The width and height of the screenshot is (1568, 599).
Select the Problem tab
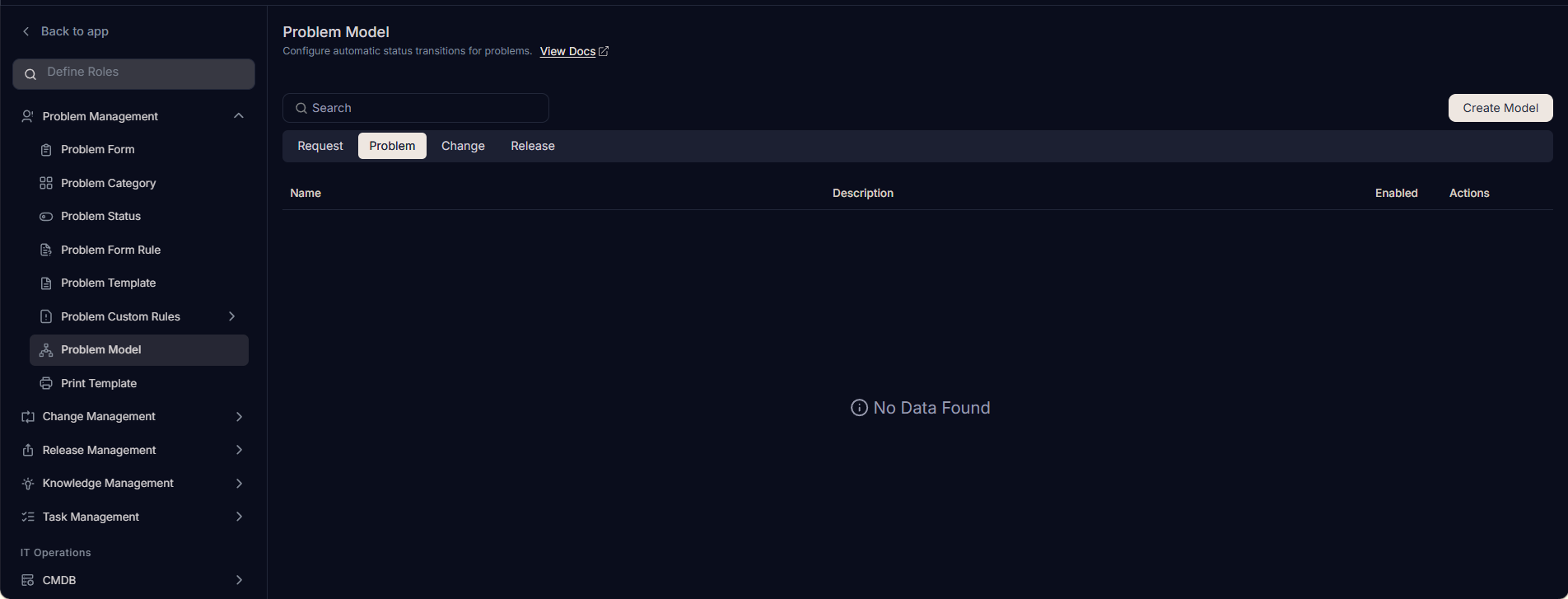(x=392, y=146)
